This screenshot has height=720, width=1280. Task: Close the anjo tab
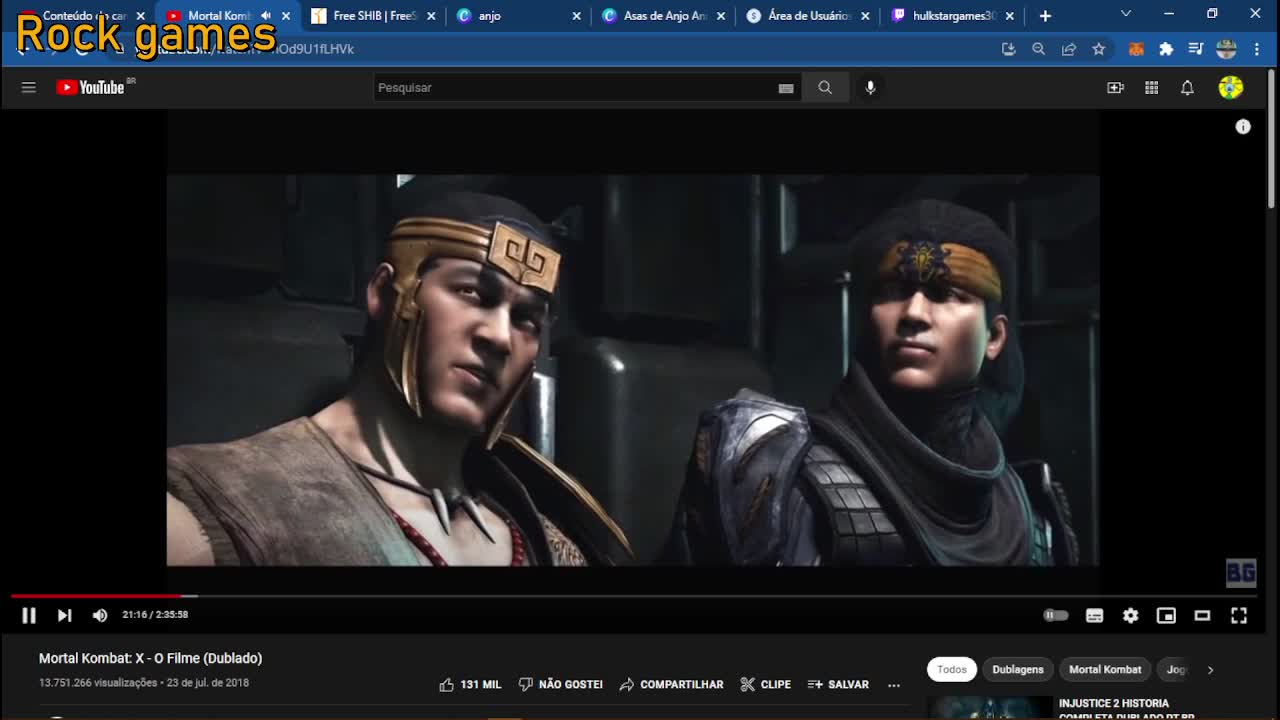click(576, 16)
